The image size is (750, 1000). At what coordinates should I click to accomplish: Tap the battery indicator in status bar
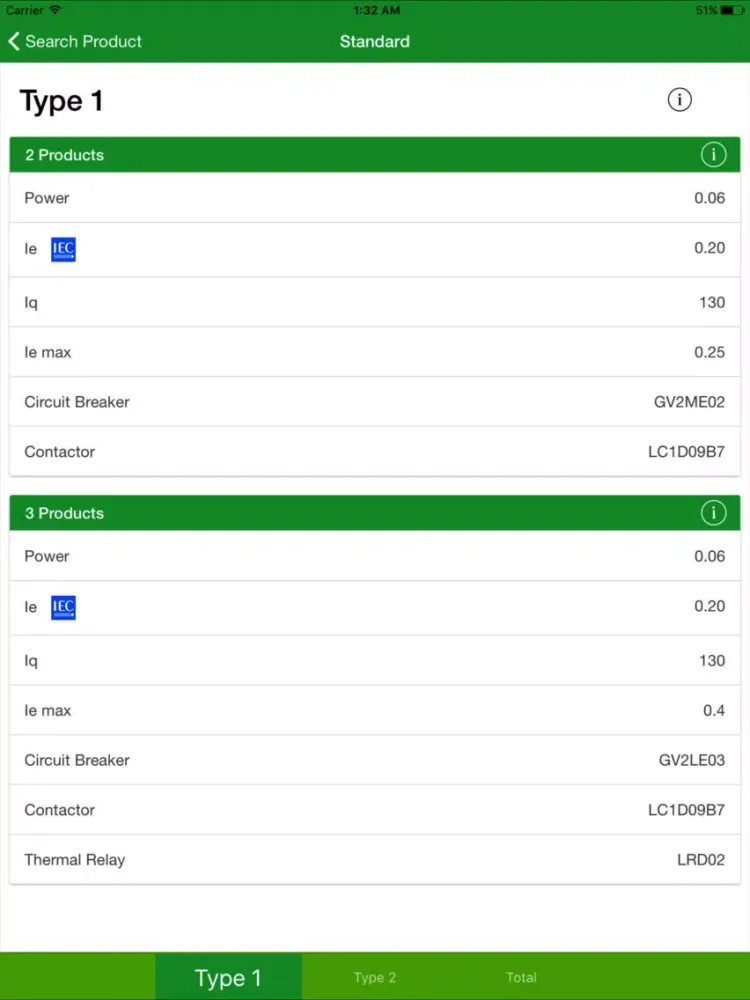(x=731, y=10)
